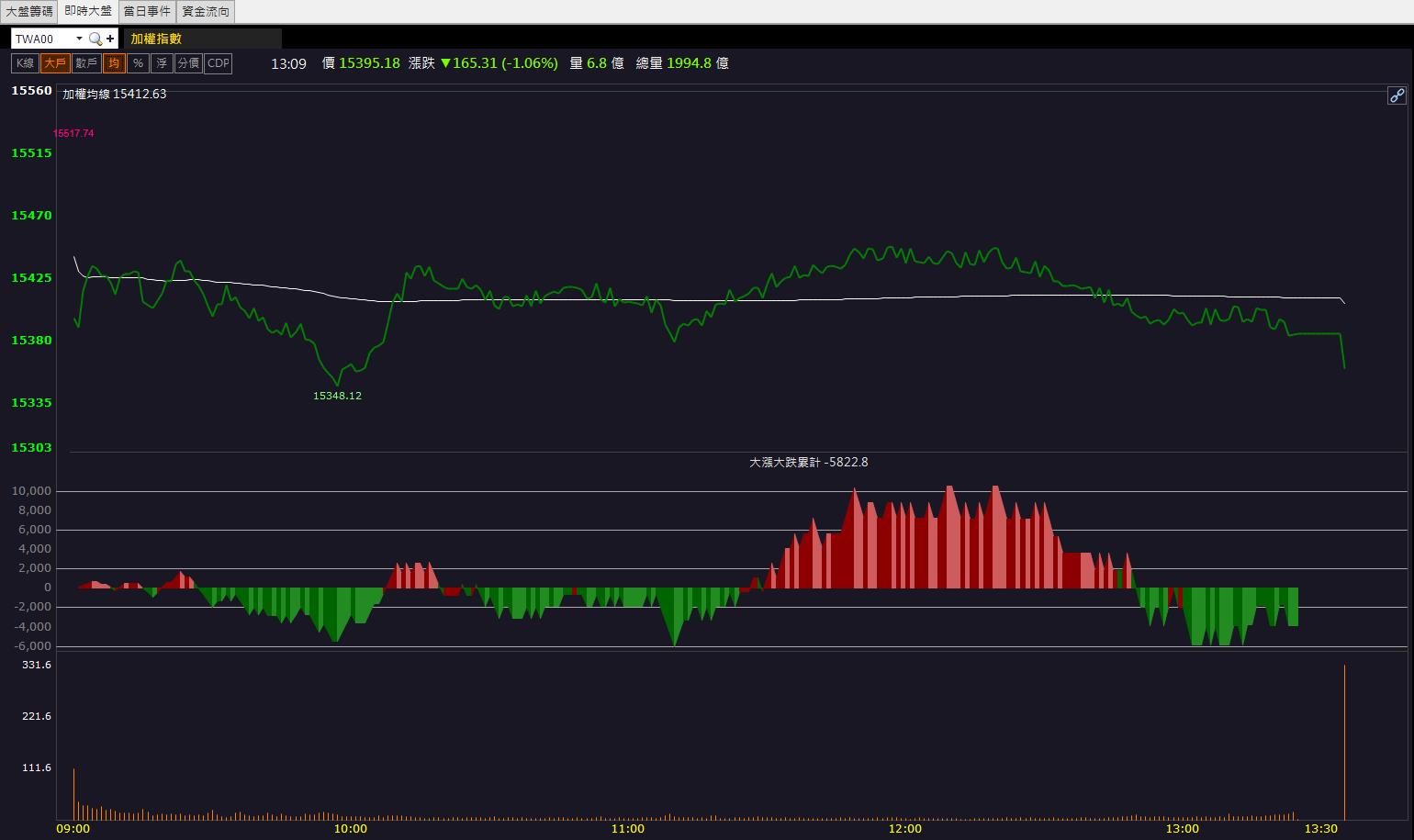Click the 15348.12 low price marker
Screen dimensions: 1414x840
[337, 396]
